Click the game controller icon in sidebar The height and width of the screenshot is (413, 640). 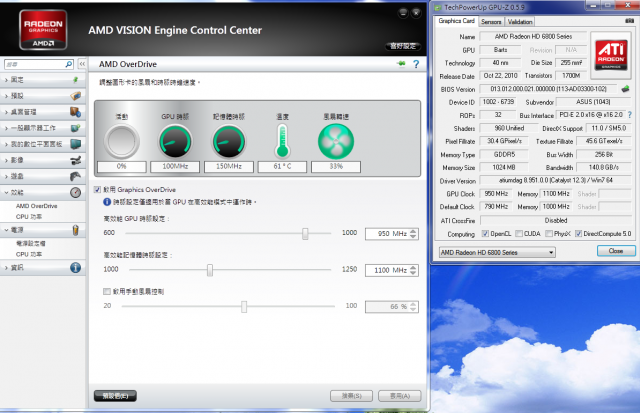click(x=76, y=176)
